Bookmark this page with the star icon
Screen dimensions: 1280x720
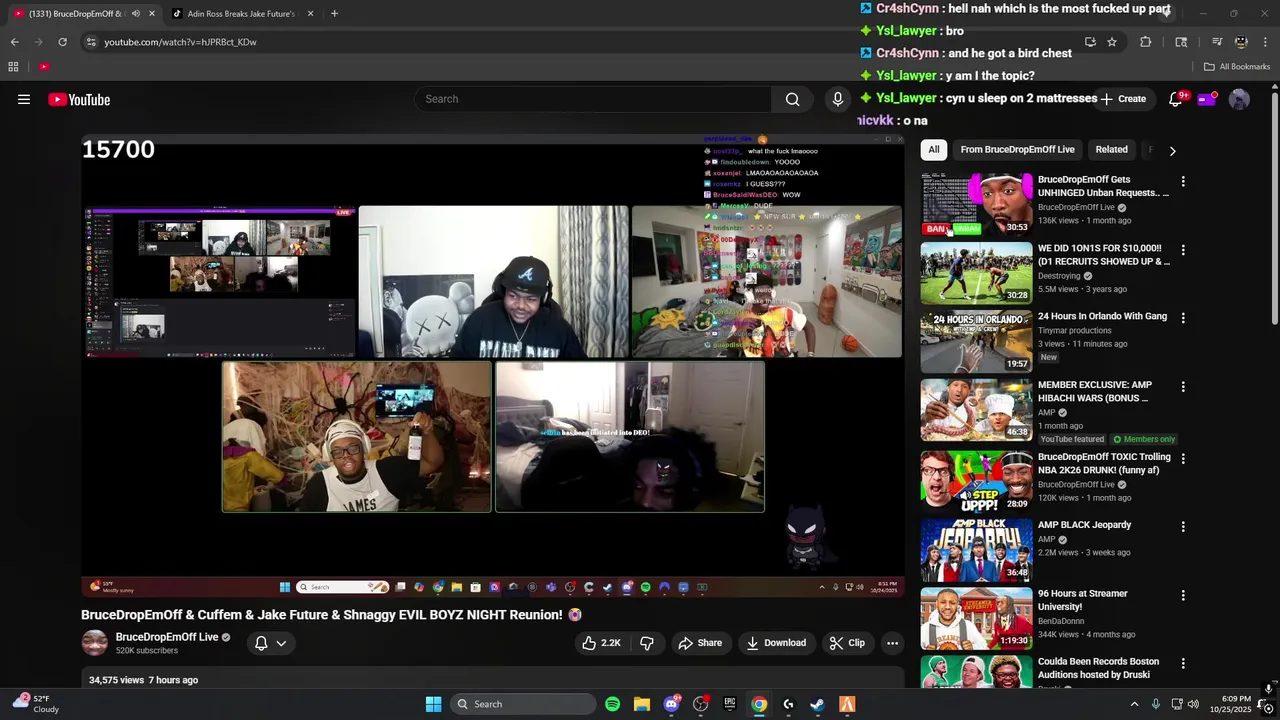[x=1112, y=42]
